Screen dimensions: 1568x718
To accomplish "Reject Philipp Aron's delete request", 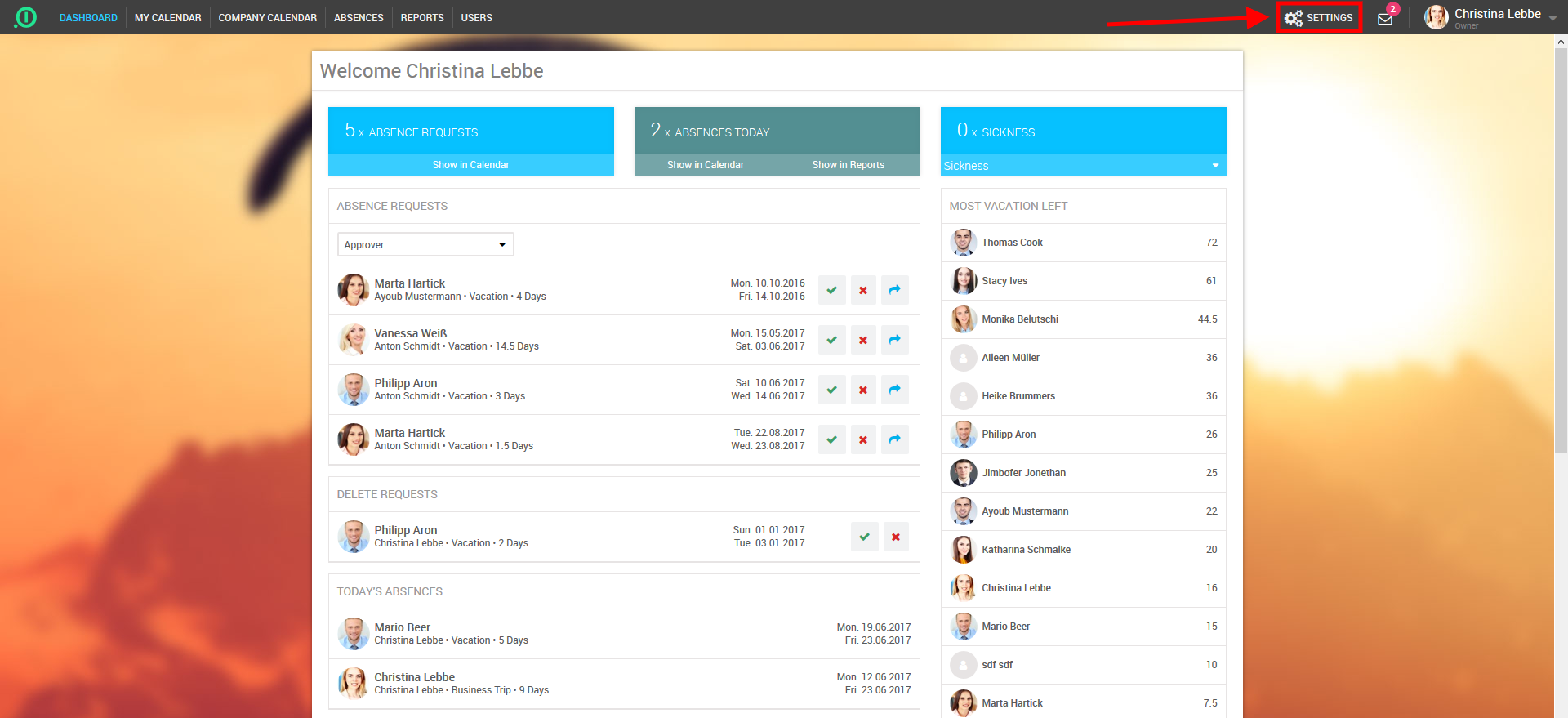I will [896, 537].
